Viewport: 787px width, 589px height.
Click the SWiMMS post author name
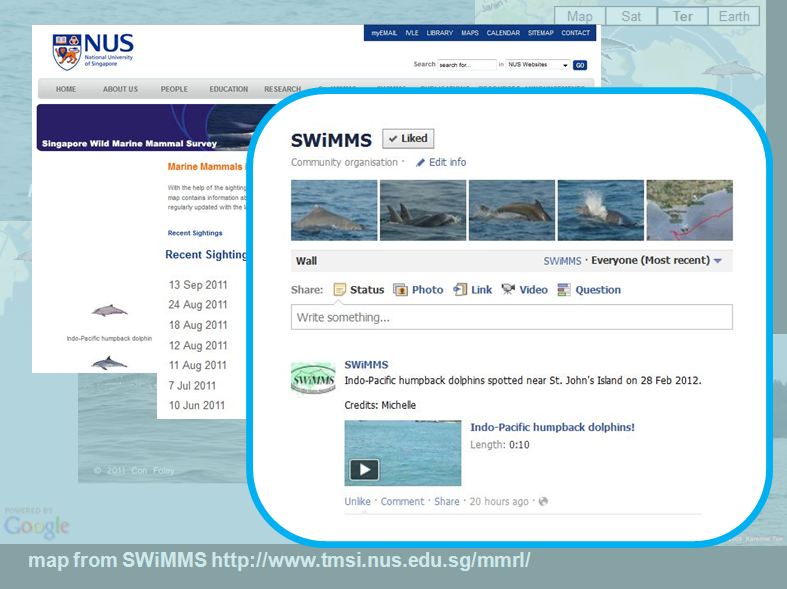click(366, 365)
